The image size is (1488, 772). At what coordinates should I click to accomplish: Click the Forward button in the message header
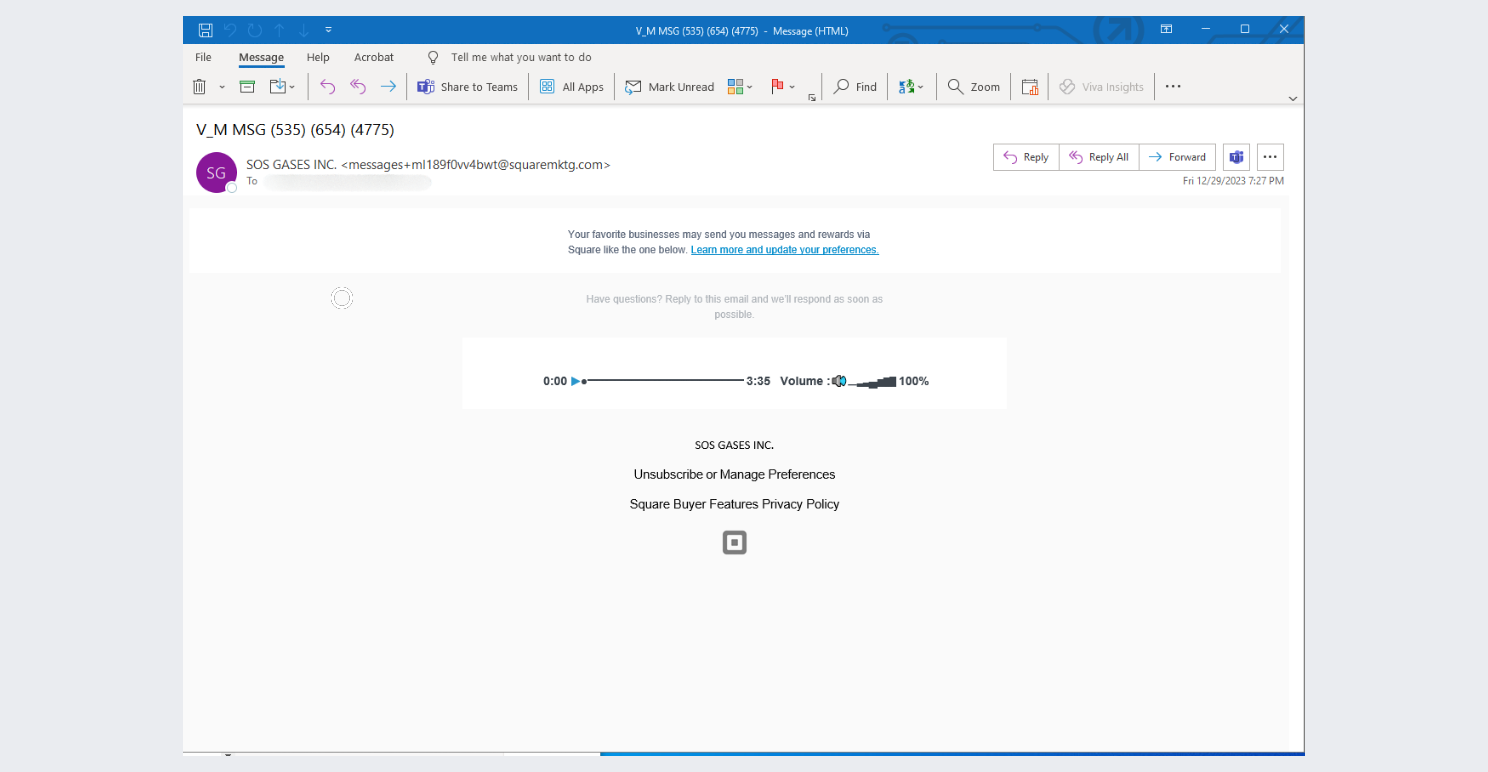pyautogui.click(x=1177, y=157)
